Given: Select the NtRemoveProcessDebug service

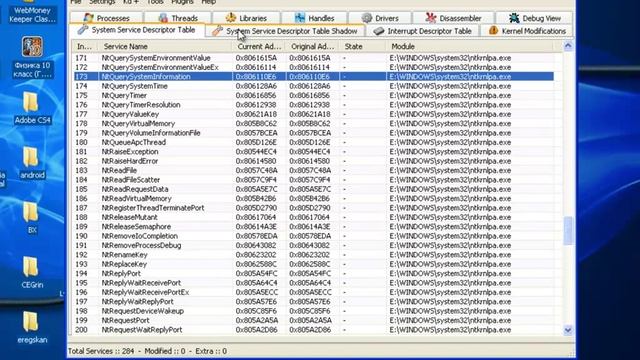Looking at the screenshot, I should point(313,246).
